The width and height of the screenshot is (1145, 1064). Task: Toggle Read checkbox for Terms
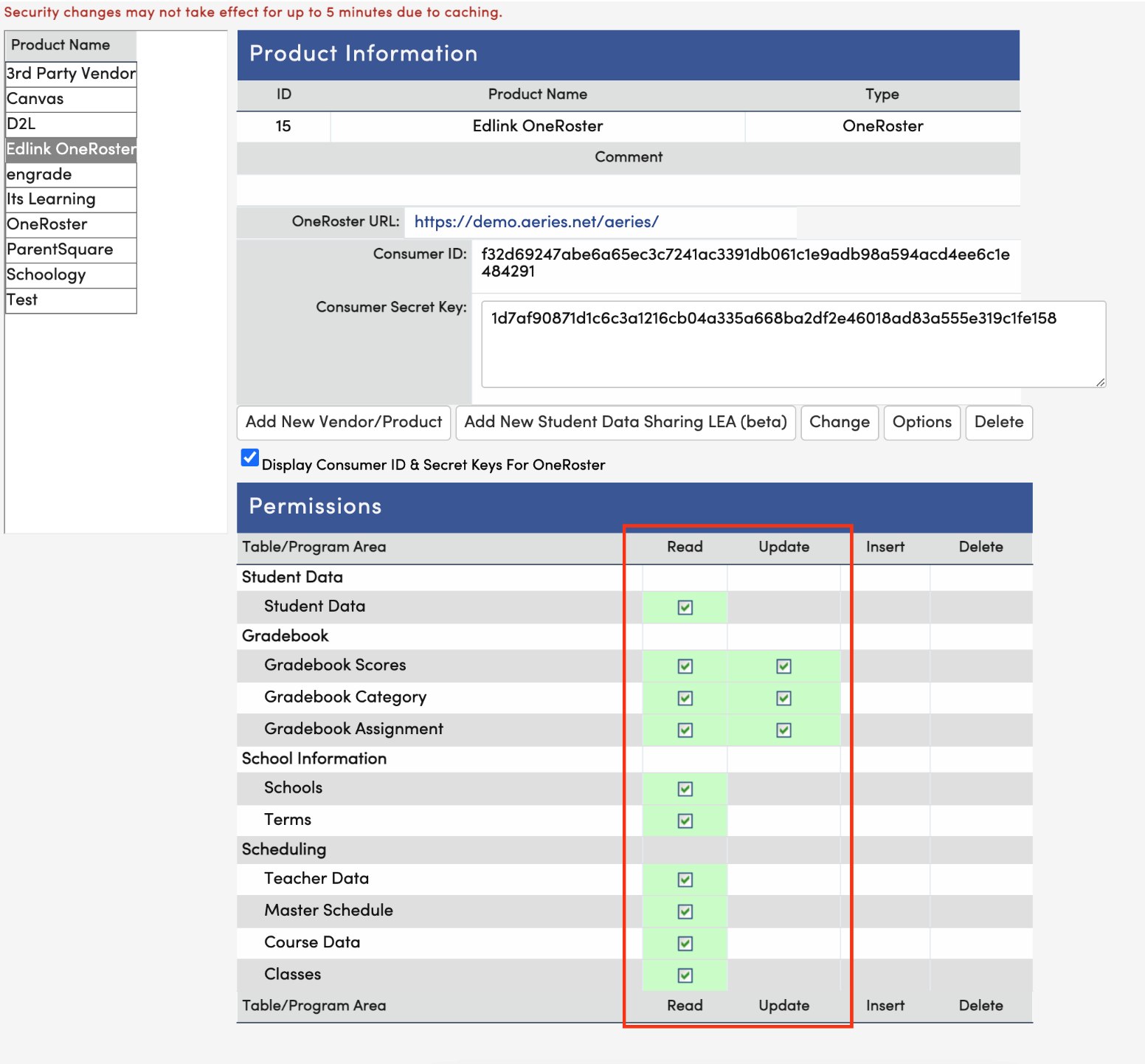coord(685,821)
